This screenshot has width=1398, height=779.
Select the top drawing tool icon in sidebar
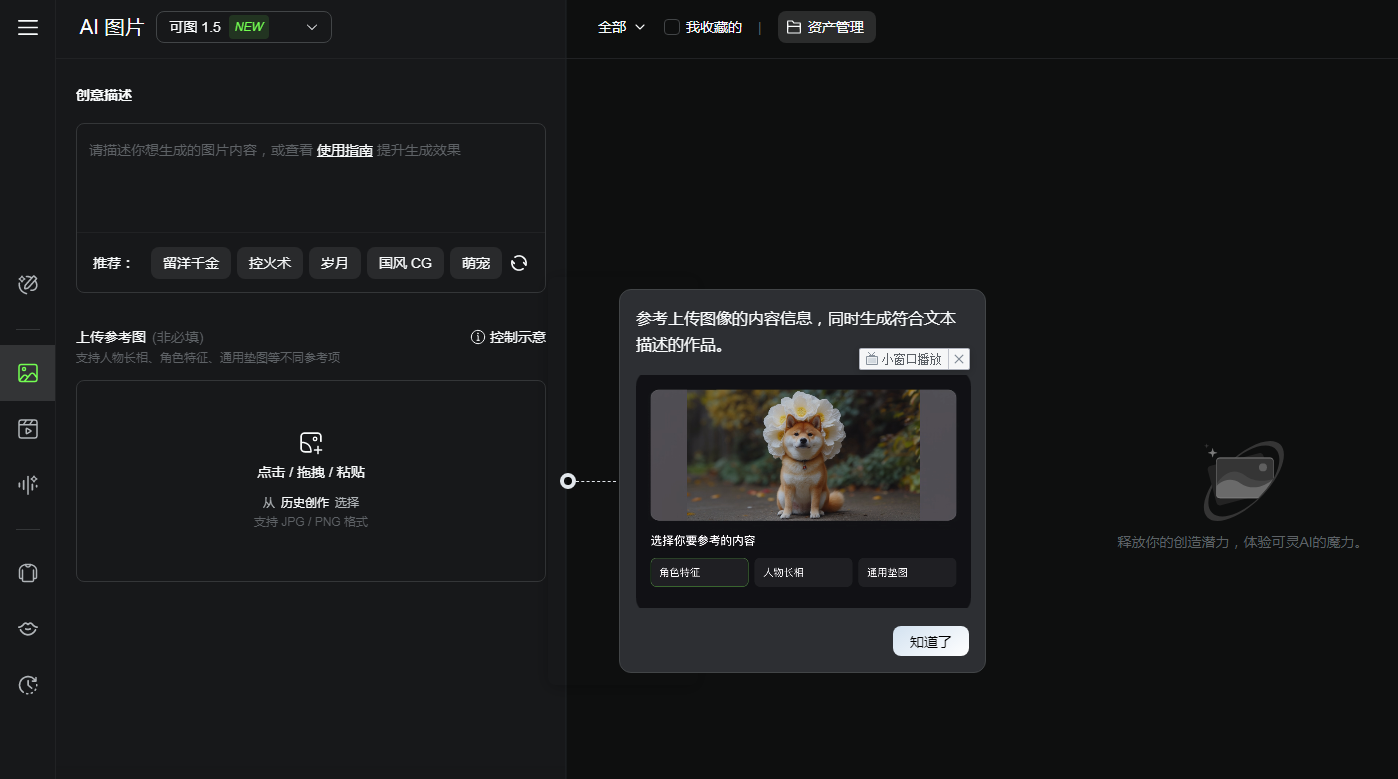pyautogui.click(x=27, y=284)
